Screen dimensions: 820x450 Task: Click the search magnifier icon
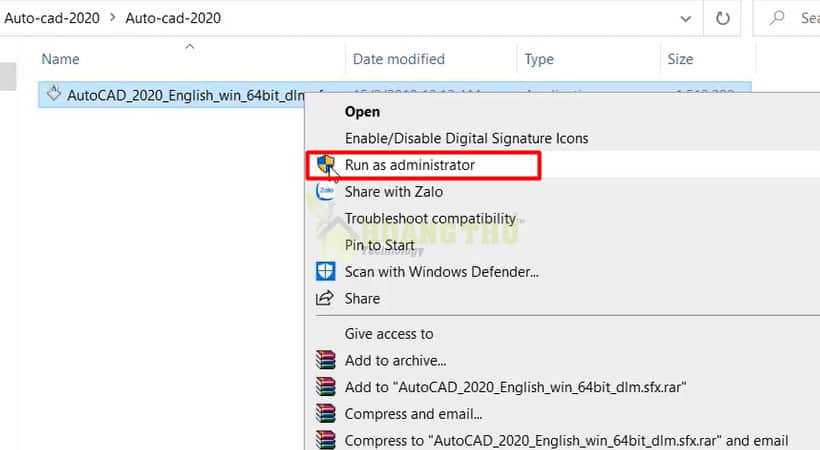(x=777, y=18)
